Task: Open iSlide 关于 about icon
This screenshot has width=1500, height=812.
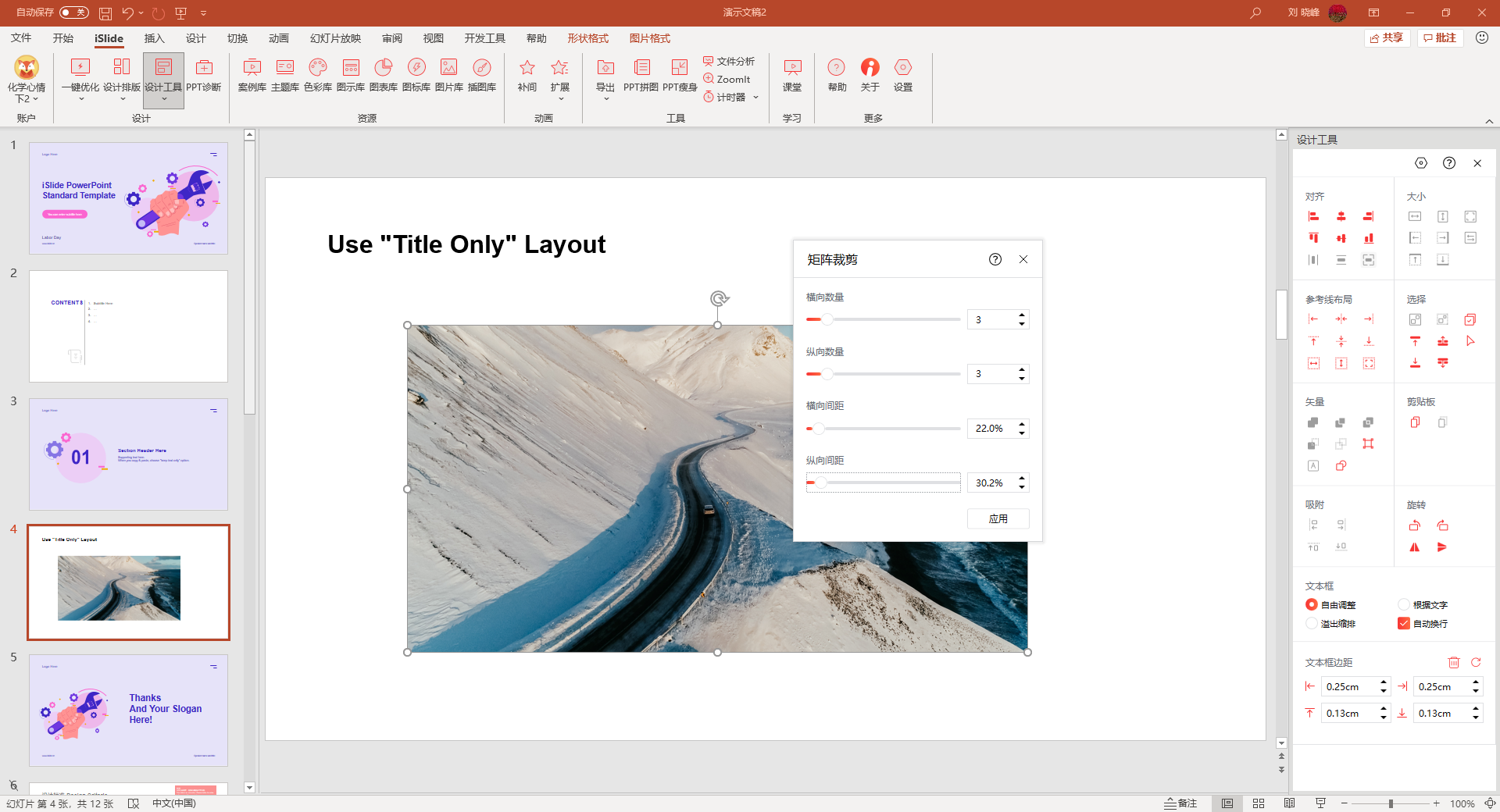Action: (x=870, y=75)
